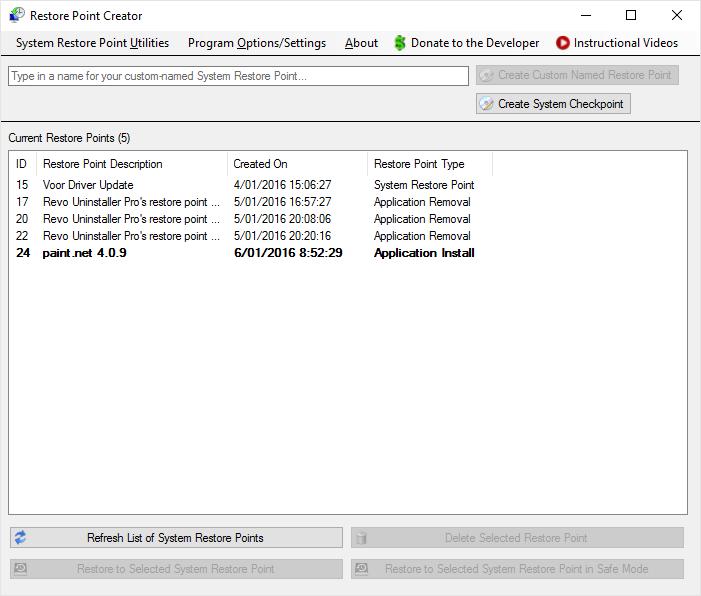
Task: Click the green dollar Donate icon
Action: coord(400,43)
